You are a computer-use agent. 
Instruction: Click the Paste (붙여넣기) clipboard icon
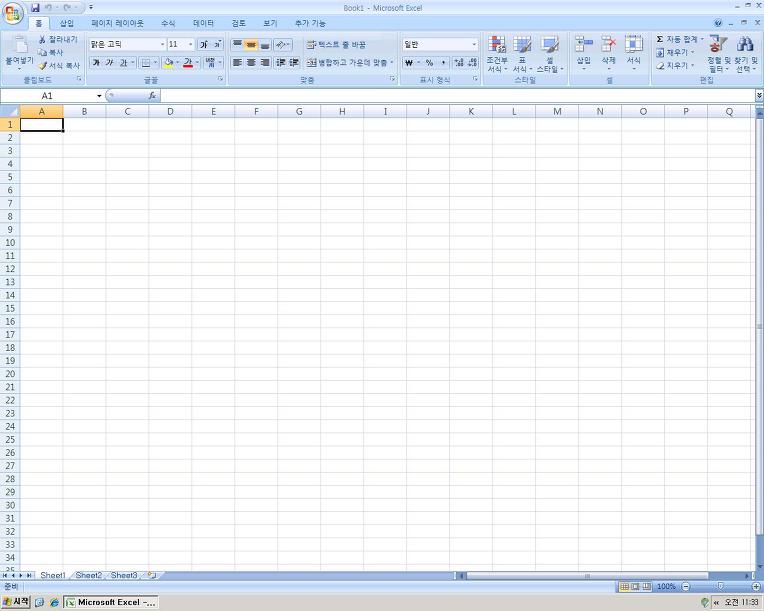point(19,45)
